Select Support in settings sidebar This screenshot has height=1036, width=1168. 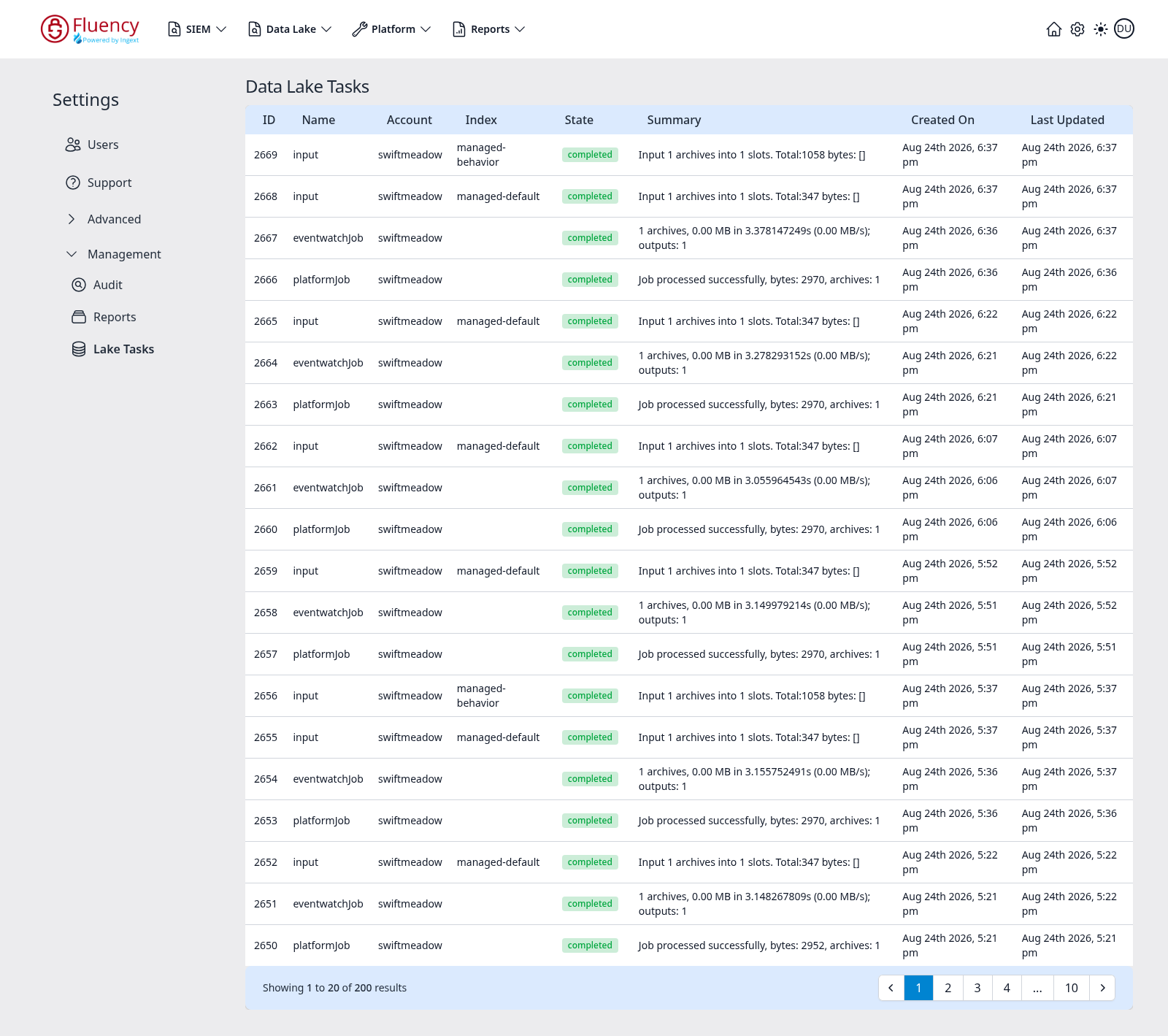coord(109,183)
